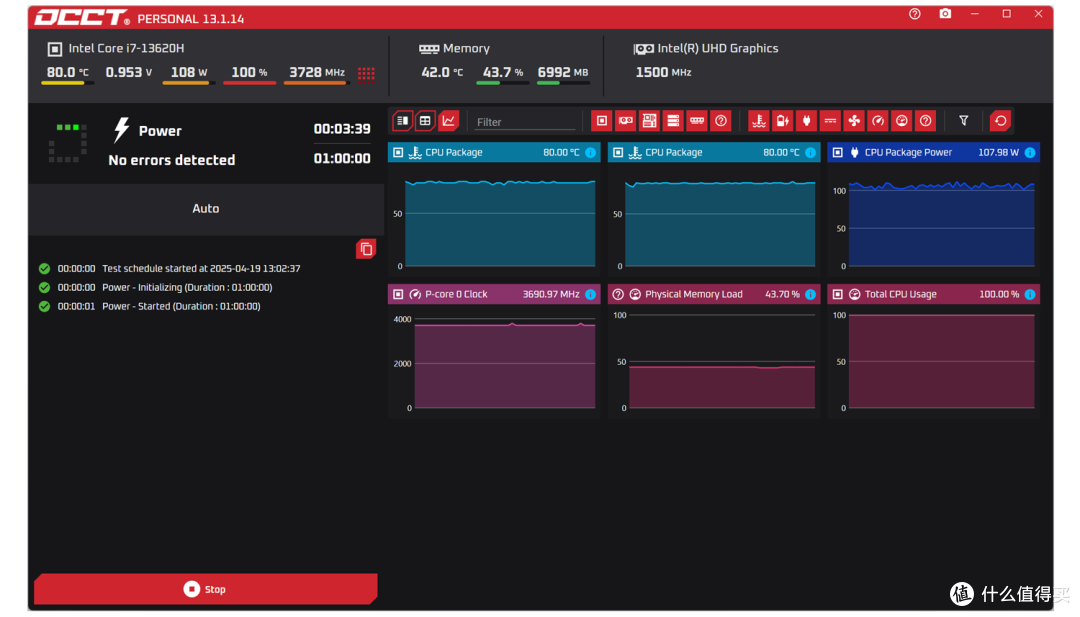This screenshot has height=617, width=1080.
Task: Toggle the current (dashed lines) sensor filter
Action: click(831, 121)
